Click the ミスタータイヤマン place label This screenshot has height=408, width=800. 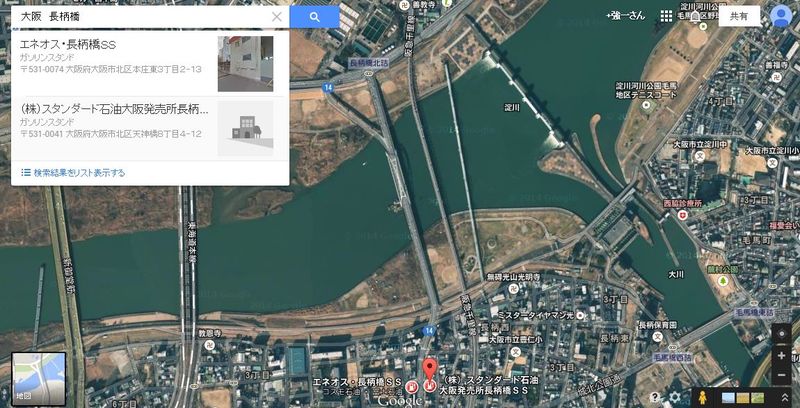tap(536, 315)
